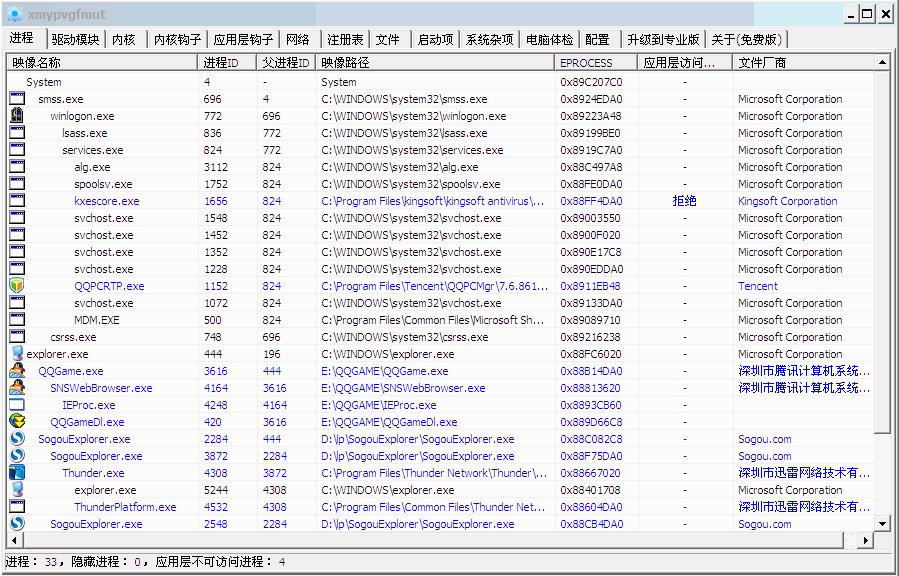Click horizontal scrollbar left arrow
Screen dimensions: 899x576
coord(14,540)
